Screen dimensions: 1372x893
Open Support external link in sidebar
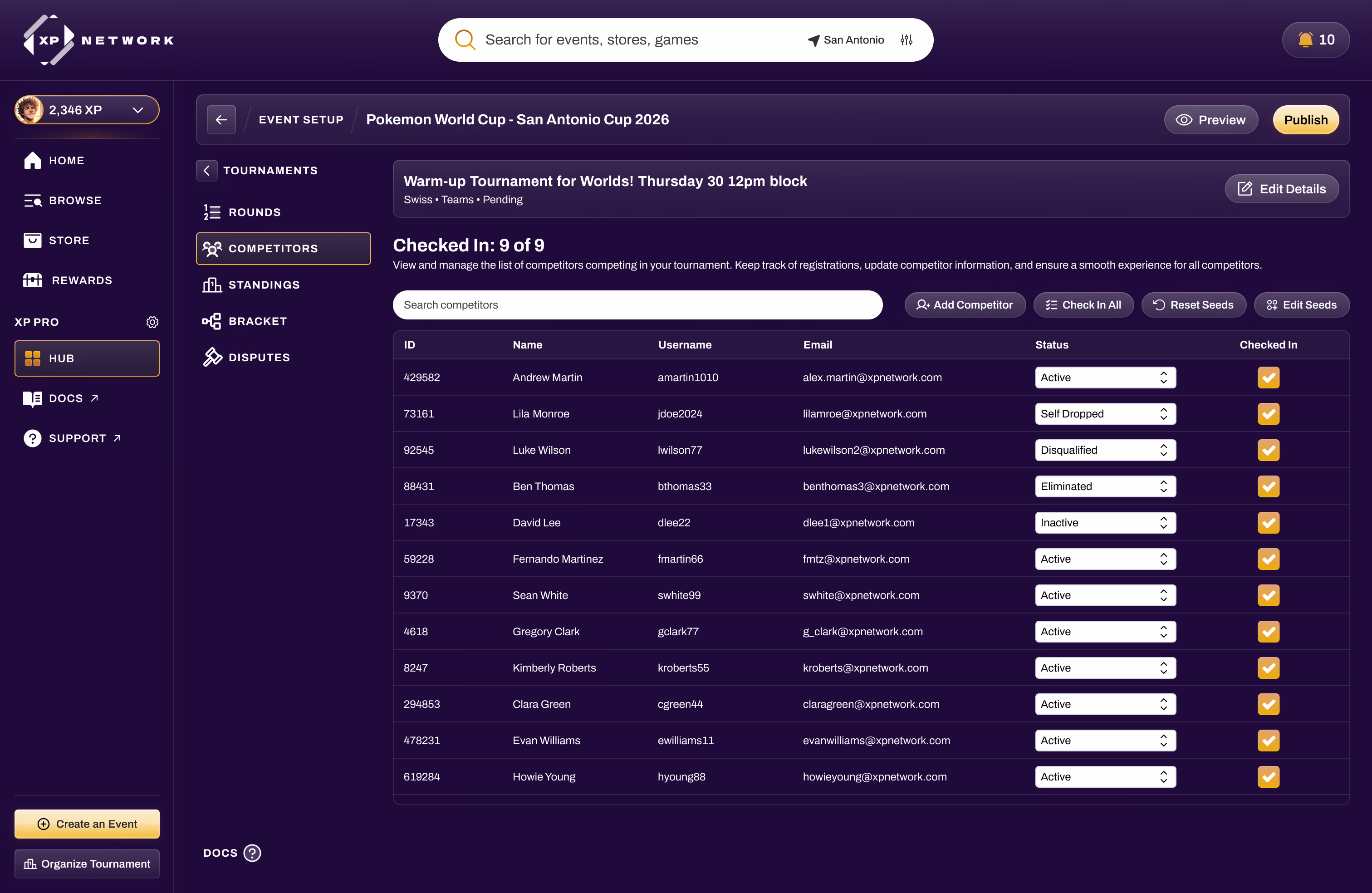pos(73,438)
